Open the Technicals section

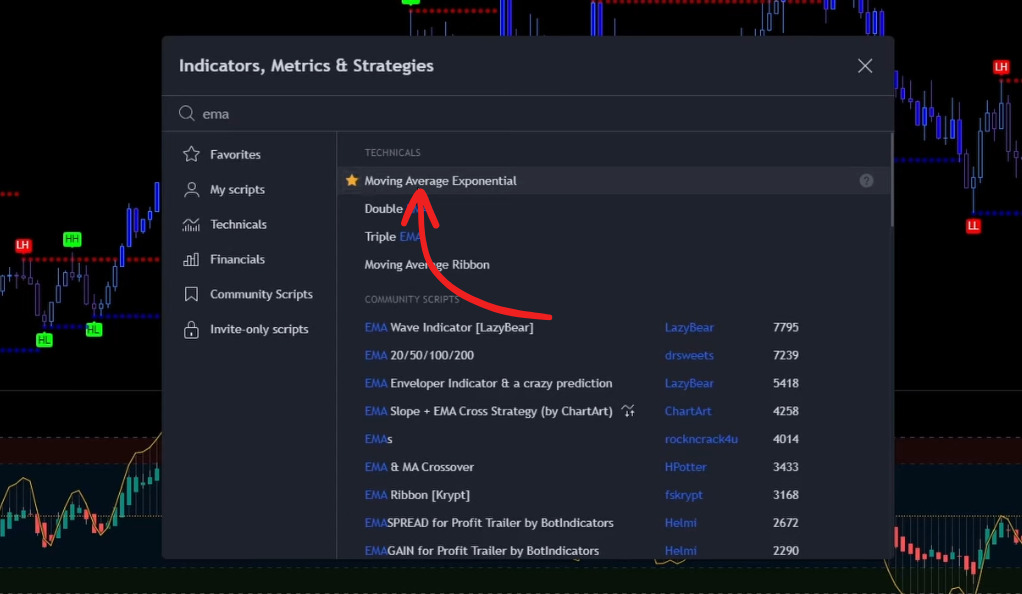coord(238,224)
